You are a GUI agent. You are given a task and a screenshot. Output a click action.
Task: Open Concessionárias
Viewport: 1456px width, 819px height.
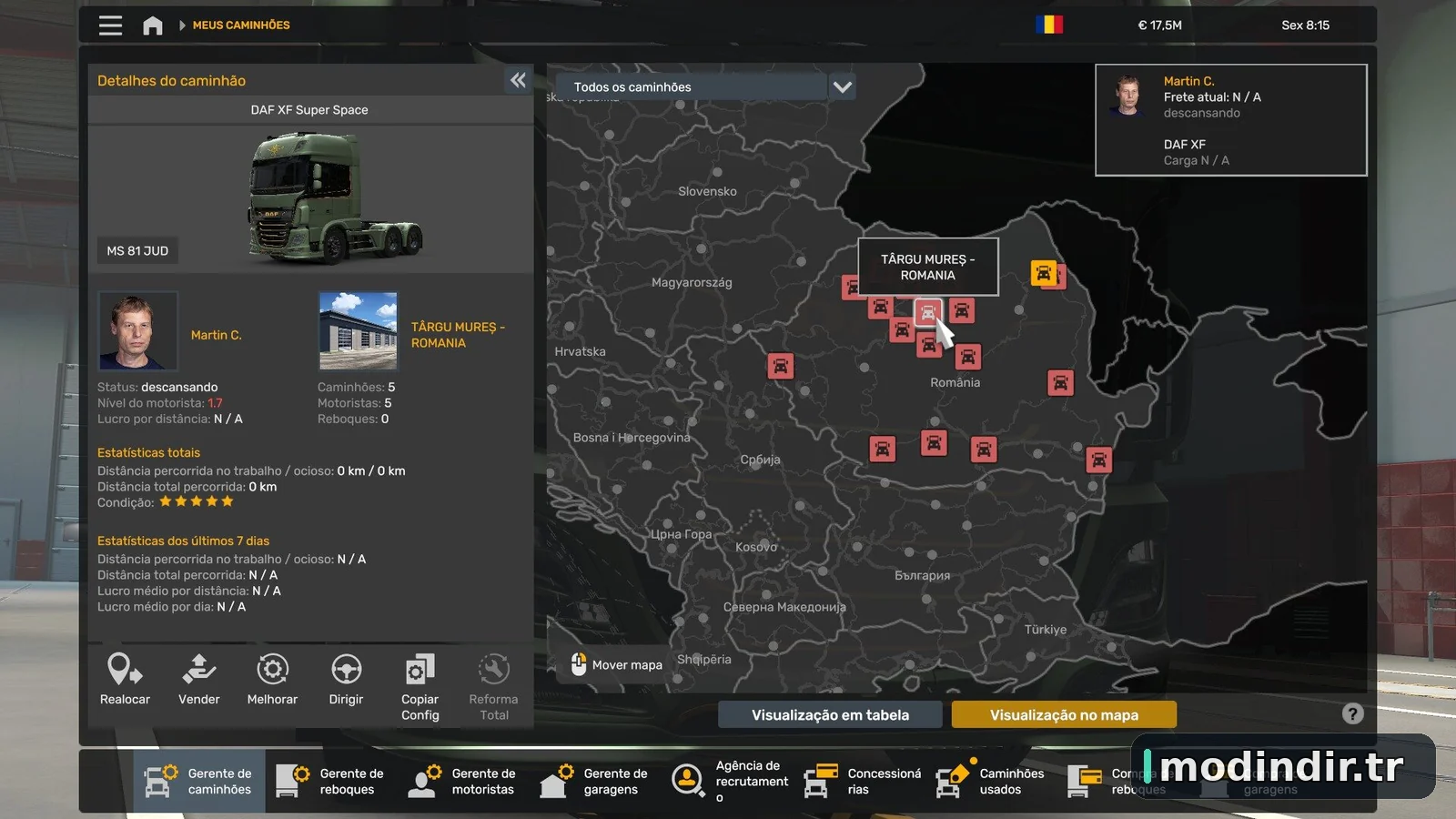863,781
